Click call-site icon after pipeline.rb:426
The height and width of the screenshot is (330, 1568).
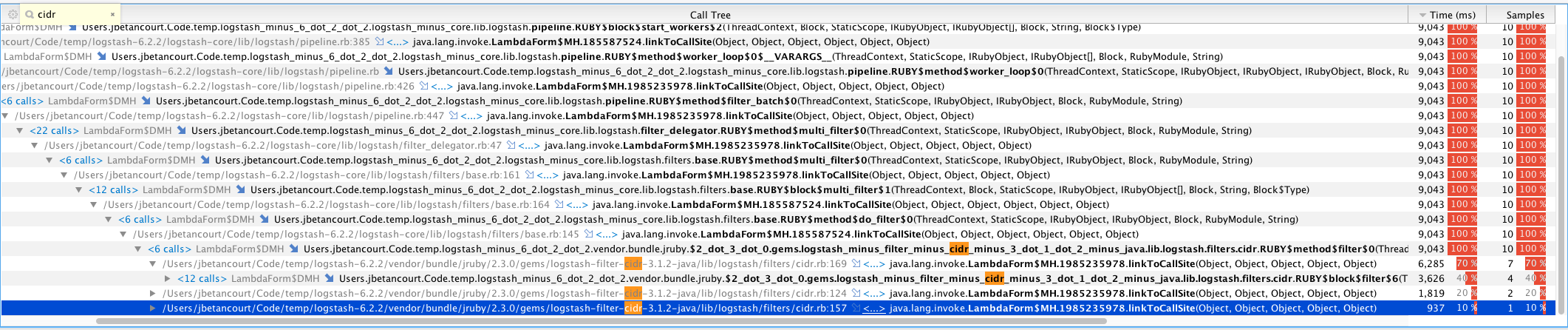coord(423,87)
